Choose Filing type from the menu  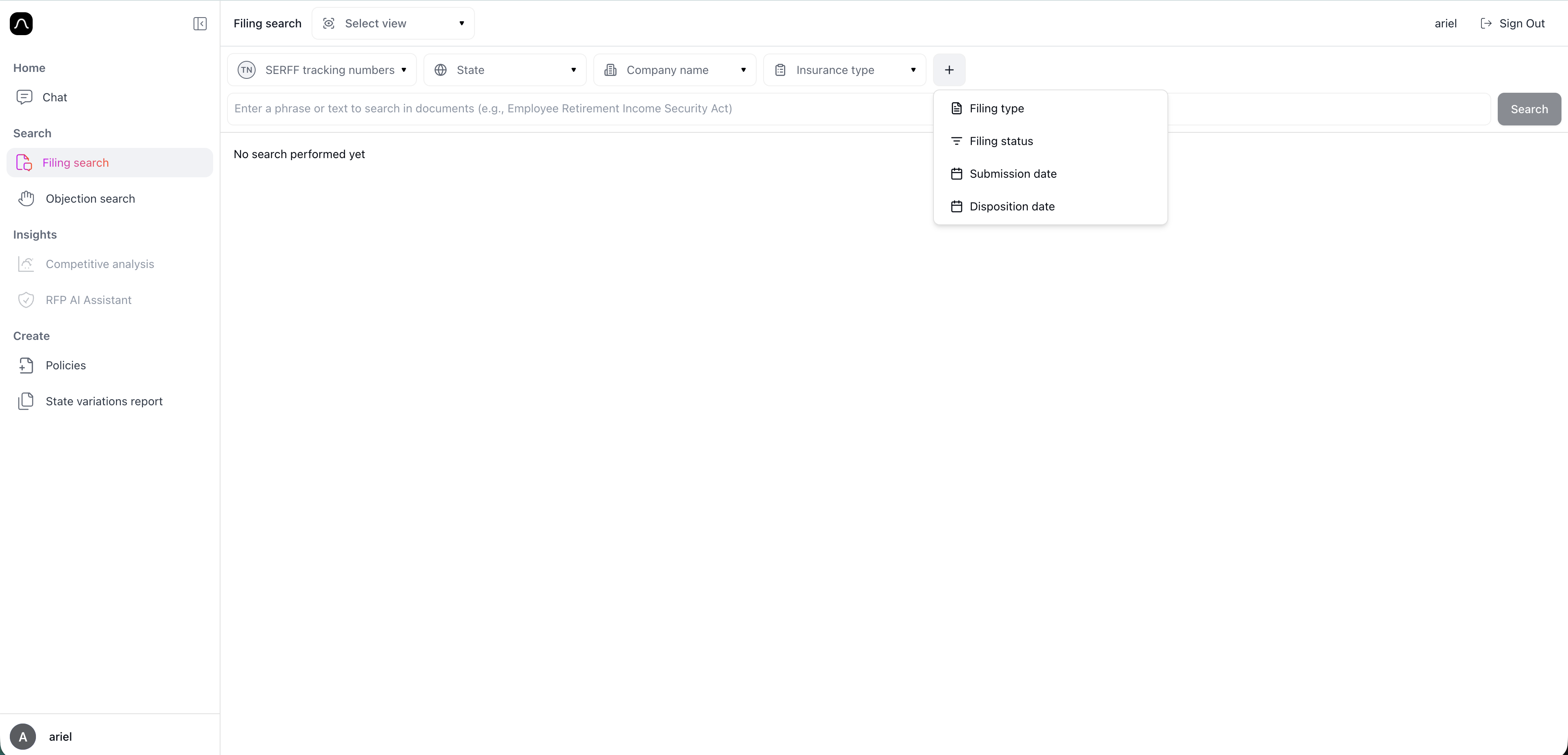[996, 108]
